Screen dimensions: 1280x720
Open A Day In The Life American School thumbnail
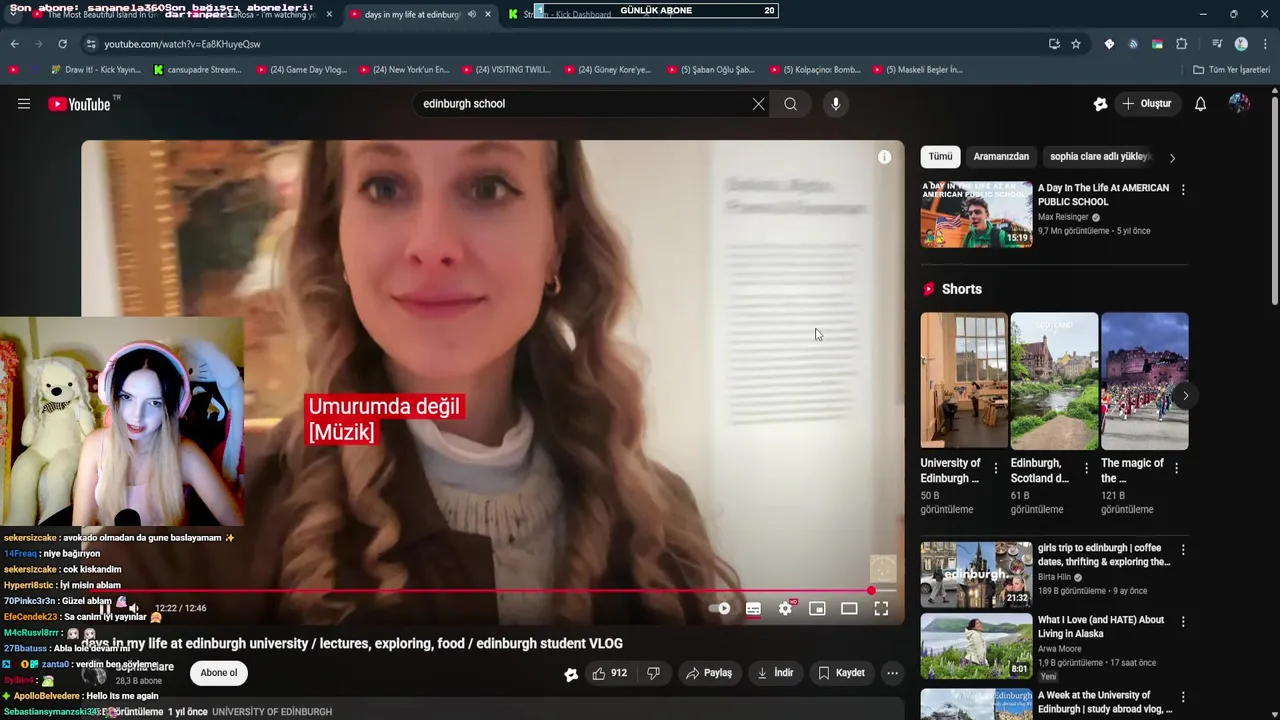pyautogui.click(x=976, y=214)
